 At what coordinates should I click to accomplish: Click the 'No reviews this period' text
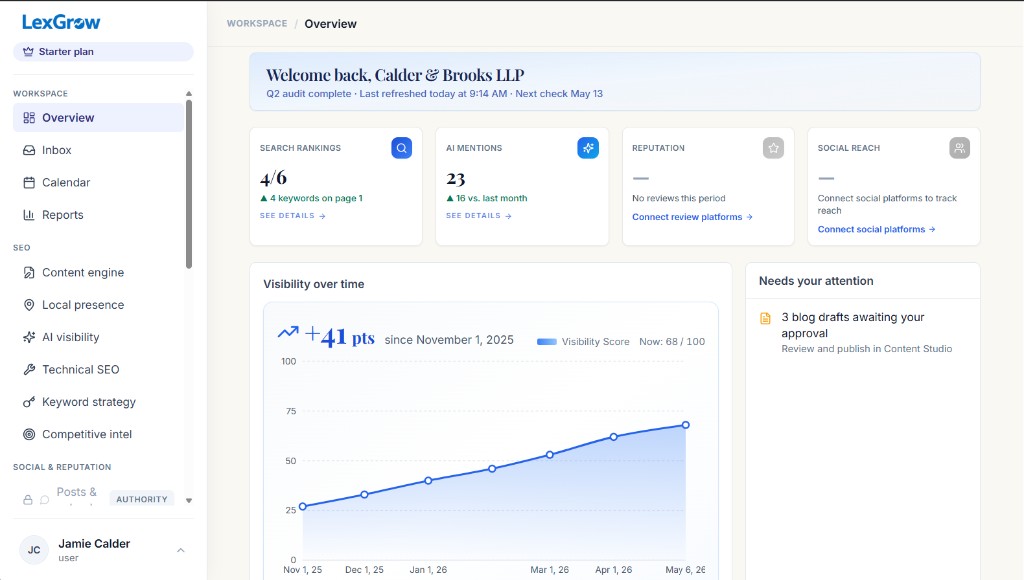pos(679,198)
